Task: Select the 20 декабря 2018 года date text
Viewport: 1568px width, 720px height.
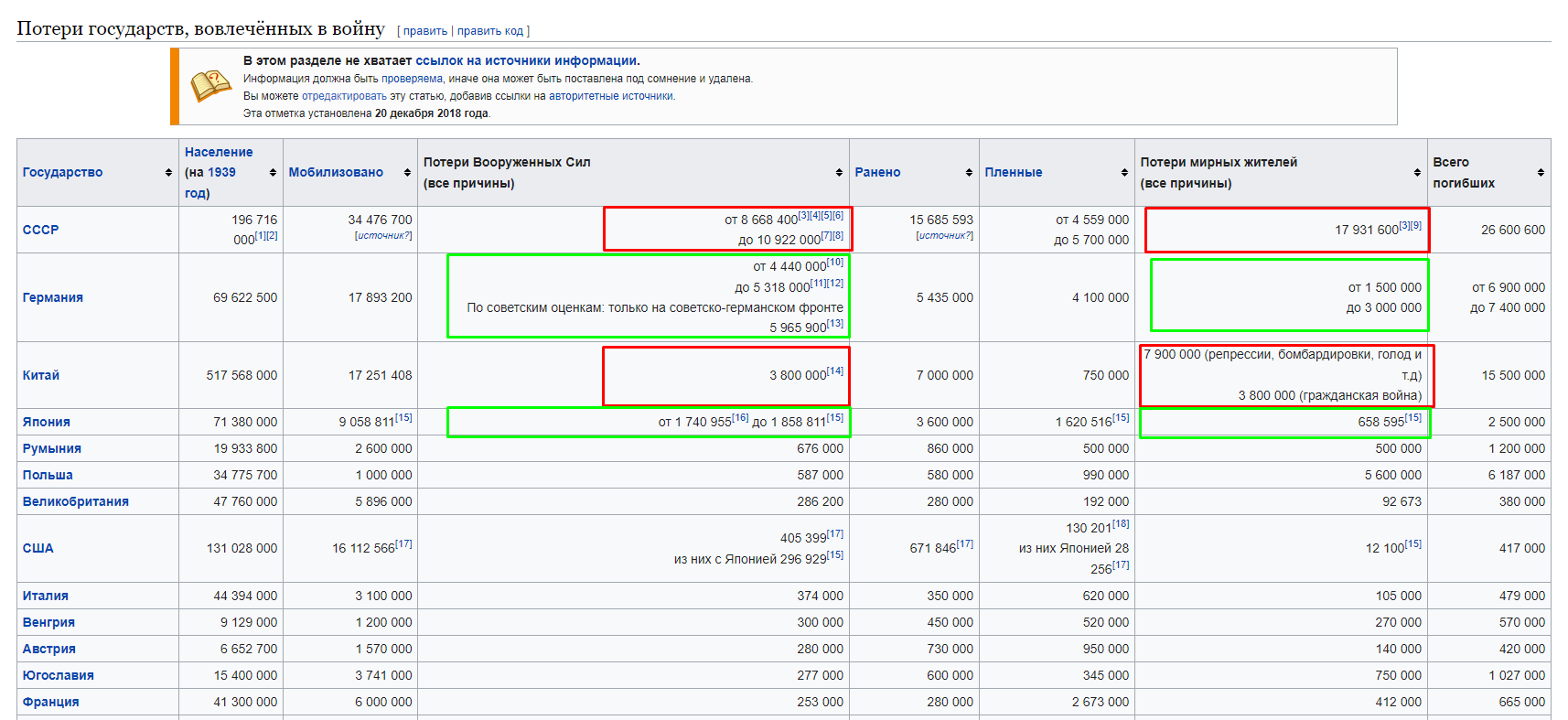Action: (x=432, y=113)
